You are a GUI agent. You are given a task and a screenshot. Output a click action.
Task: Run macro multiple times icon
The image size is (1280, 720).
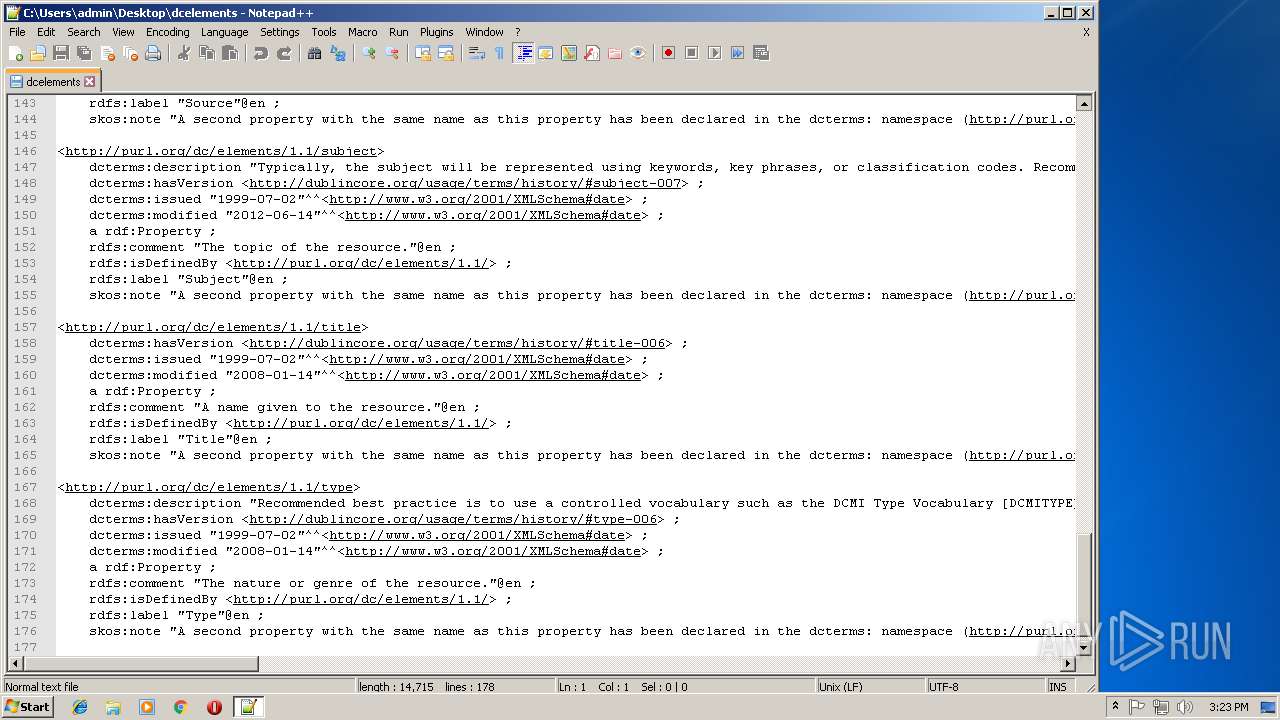[737, 53]
